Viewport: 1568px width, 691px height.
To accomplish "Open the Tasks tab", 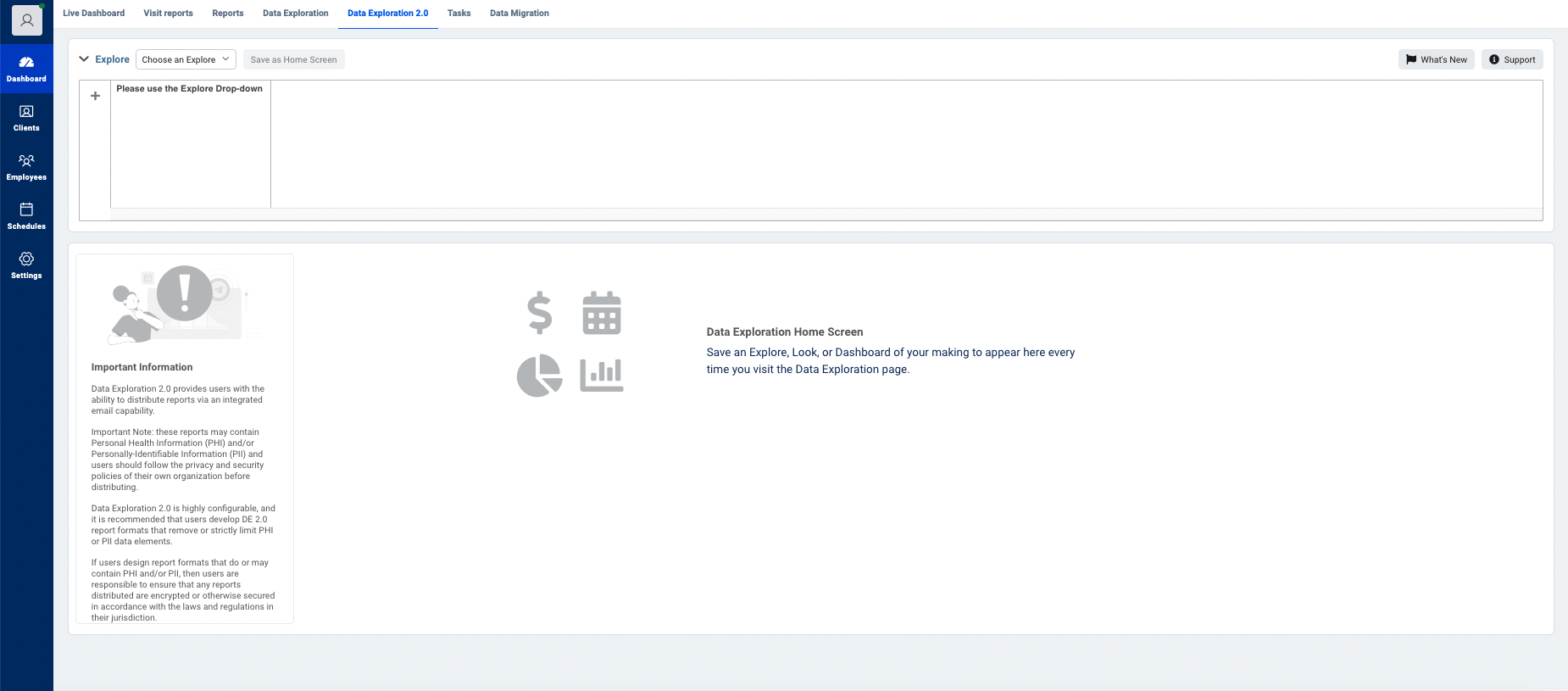I will coord(459,14).
